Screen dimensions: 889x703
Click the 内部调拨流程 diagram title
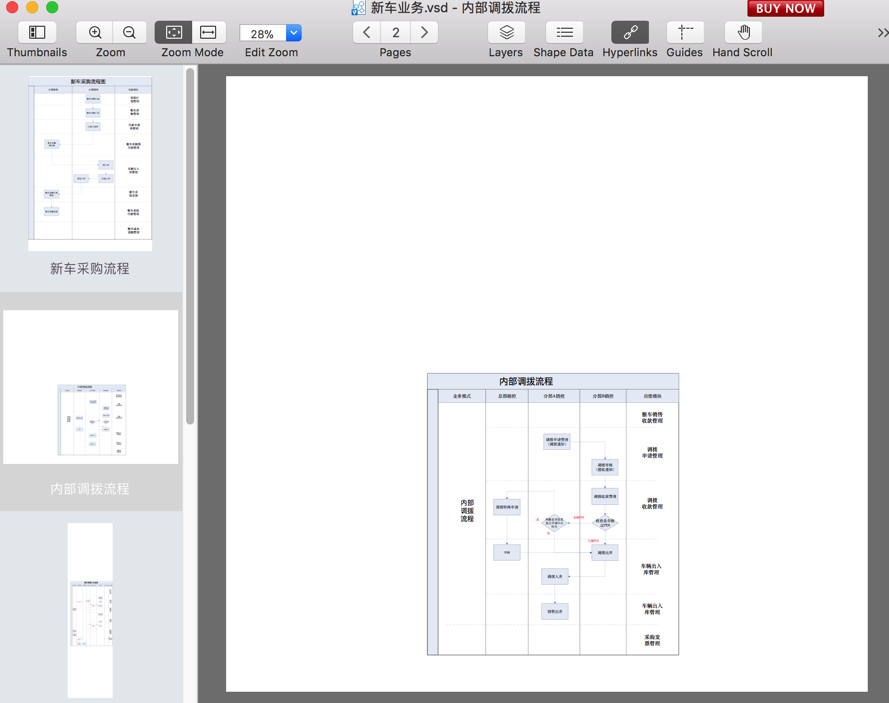click(526, 382)
